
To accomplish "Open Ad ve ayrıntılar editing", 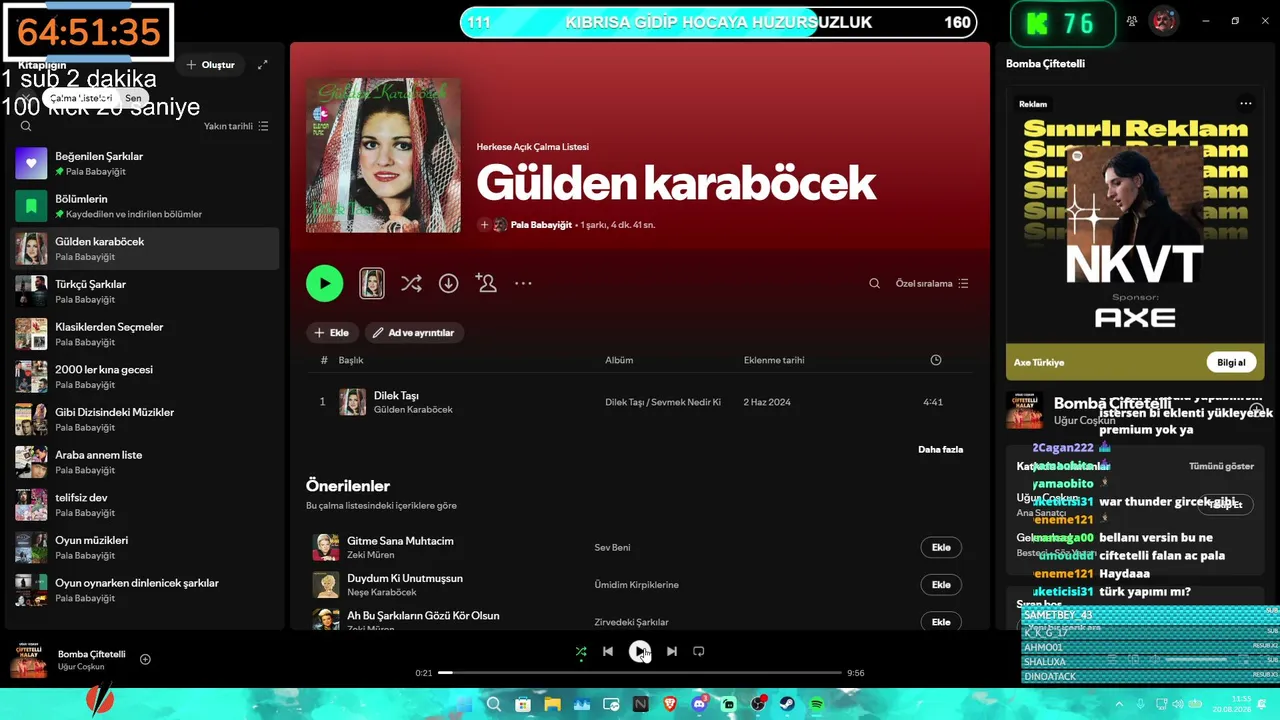I will point(414,332).
